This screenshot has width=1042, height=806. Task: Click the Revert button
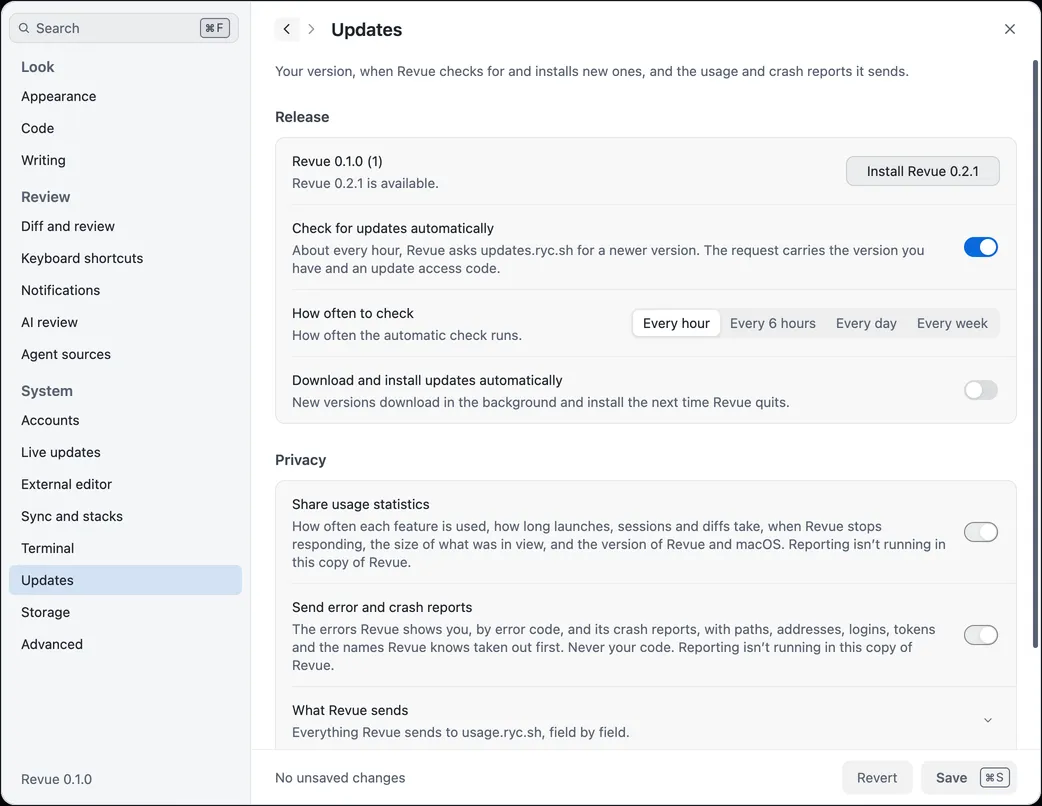(877, 777)
